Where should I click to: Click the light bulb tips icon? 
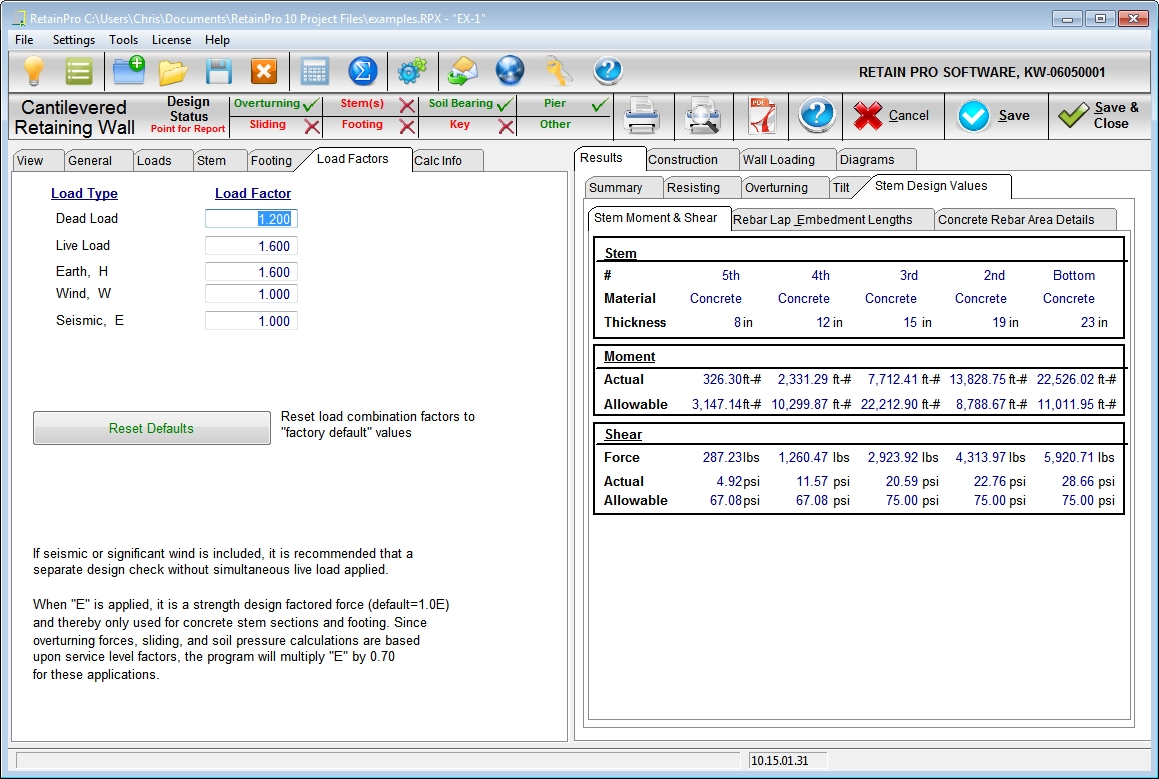click(x=33, y=72)
